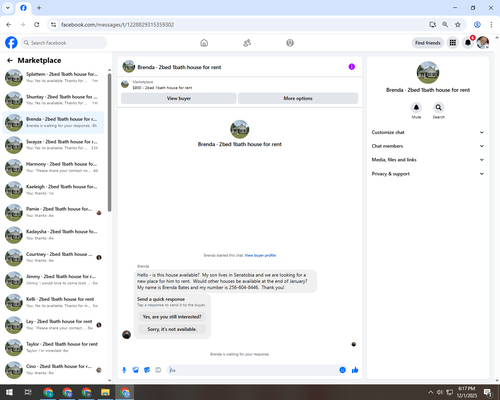Open the emoji picker in message box
This screenshot has width=500, height=400.
click(342, 370)
